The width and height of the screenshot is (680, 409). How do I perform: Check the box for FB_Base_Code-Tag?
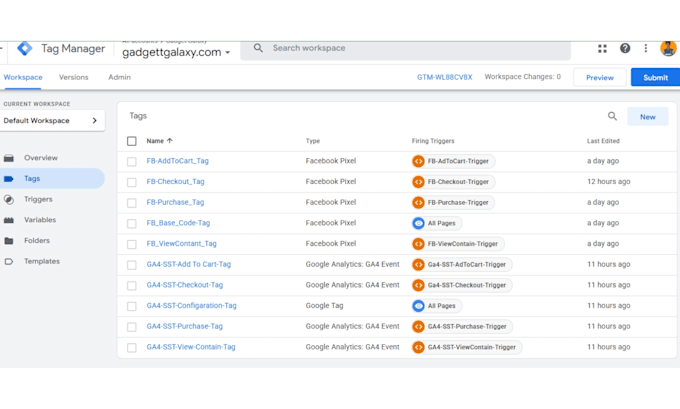132,224
